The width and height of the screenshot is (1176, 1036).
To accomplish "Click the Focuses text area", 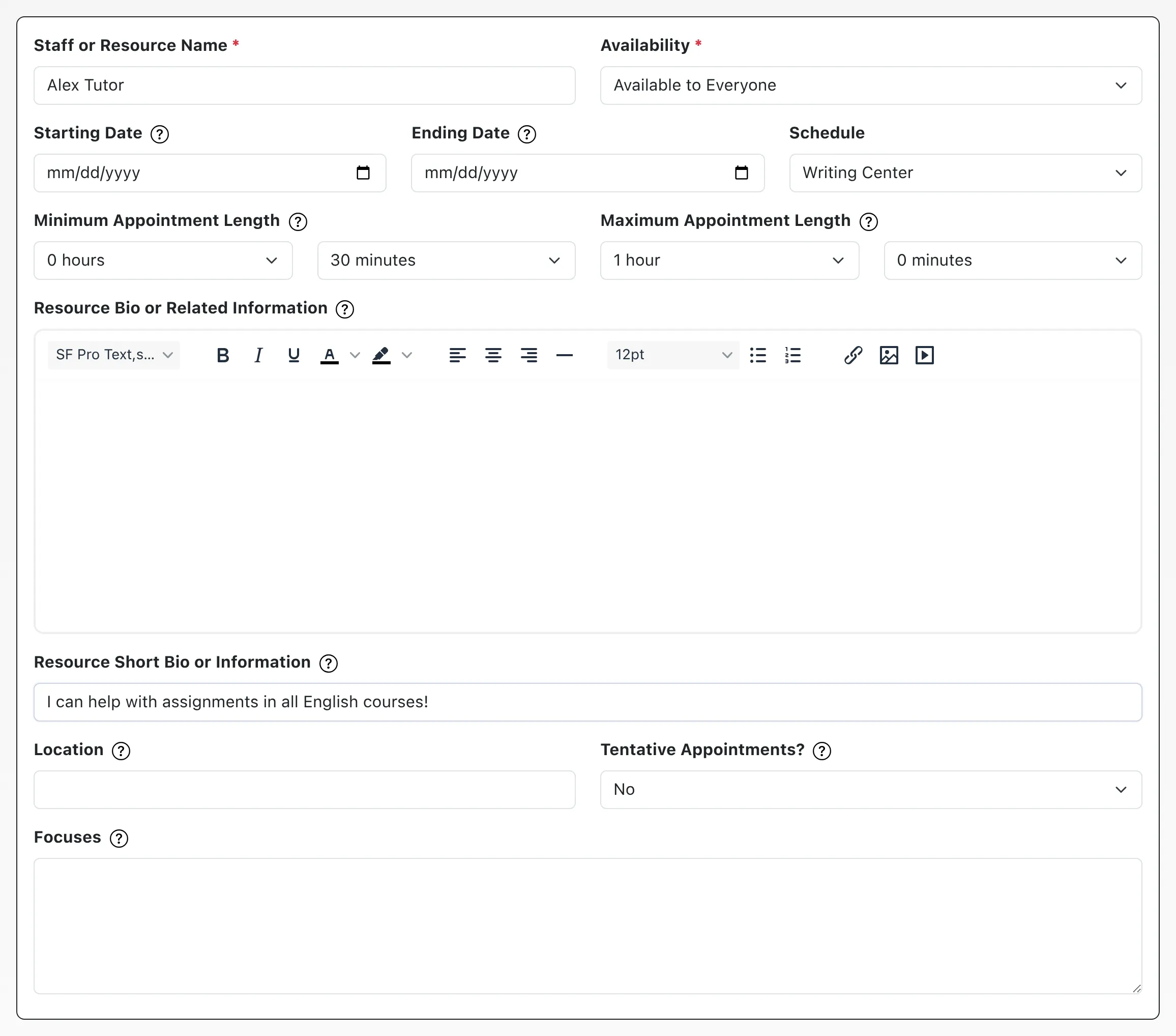I will (587, 926).
